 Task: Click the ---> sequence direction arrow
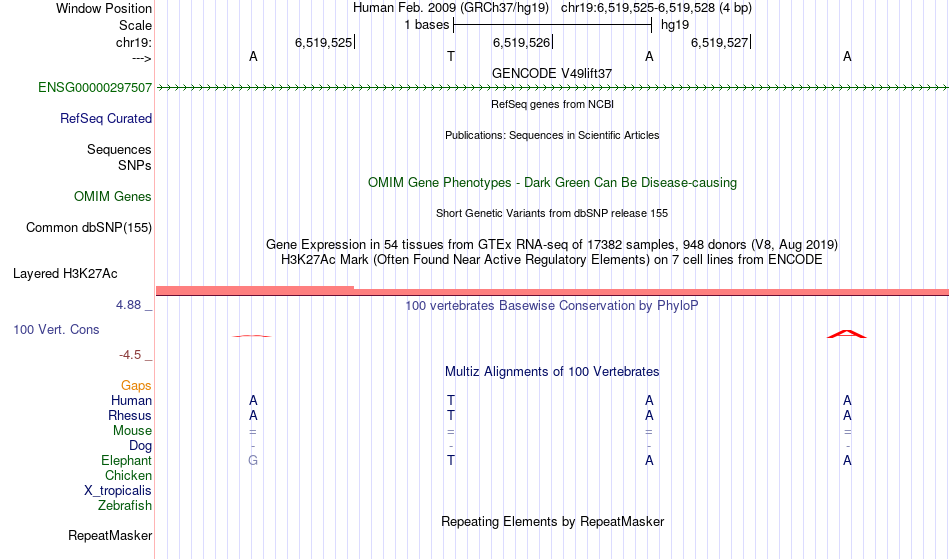click(x=142, y=59)
